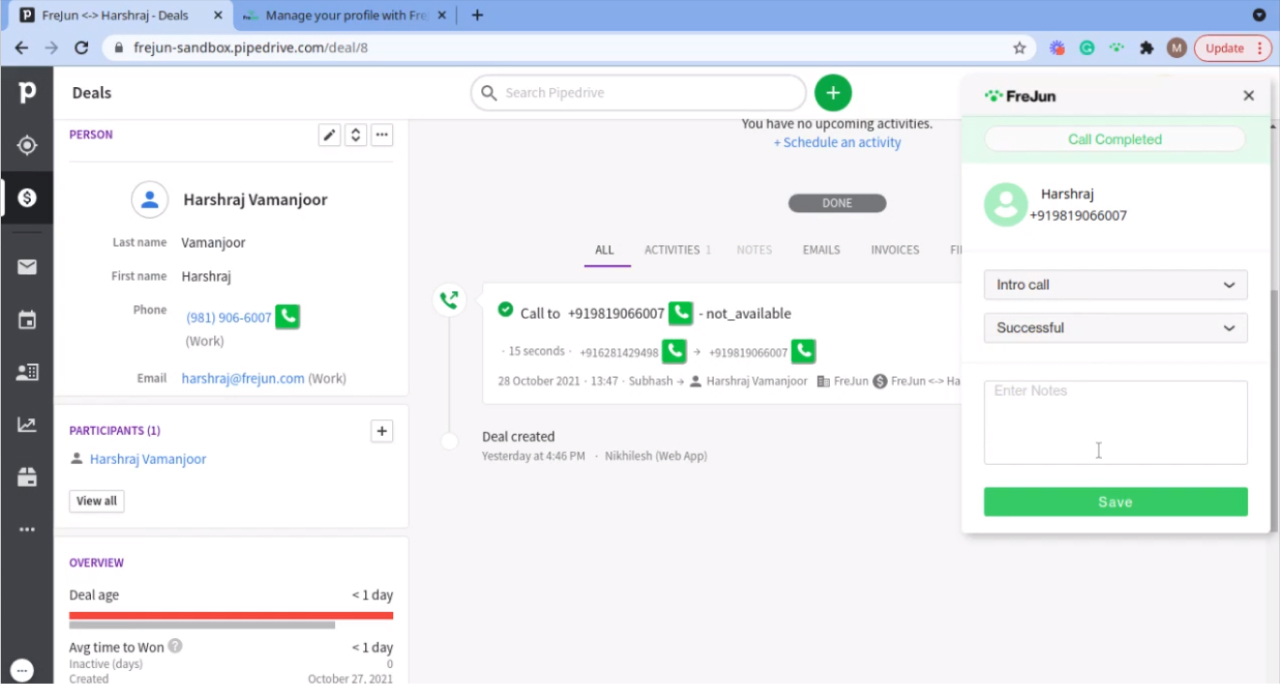Switch to the Activities tab

coord(677,250)
